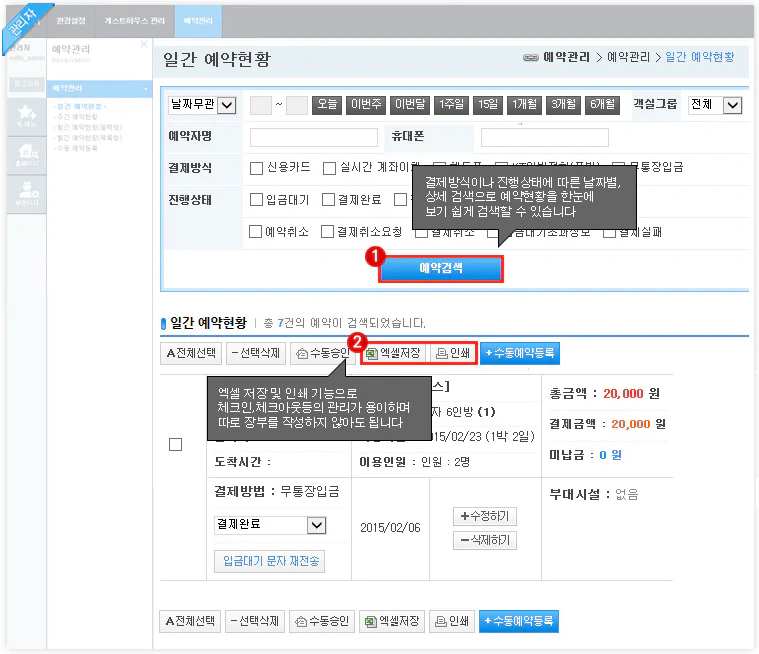759x654 pixels.
Task: Open the 결제완료 status dropdown in reservation row
Action: (x=270, y=525)
